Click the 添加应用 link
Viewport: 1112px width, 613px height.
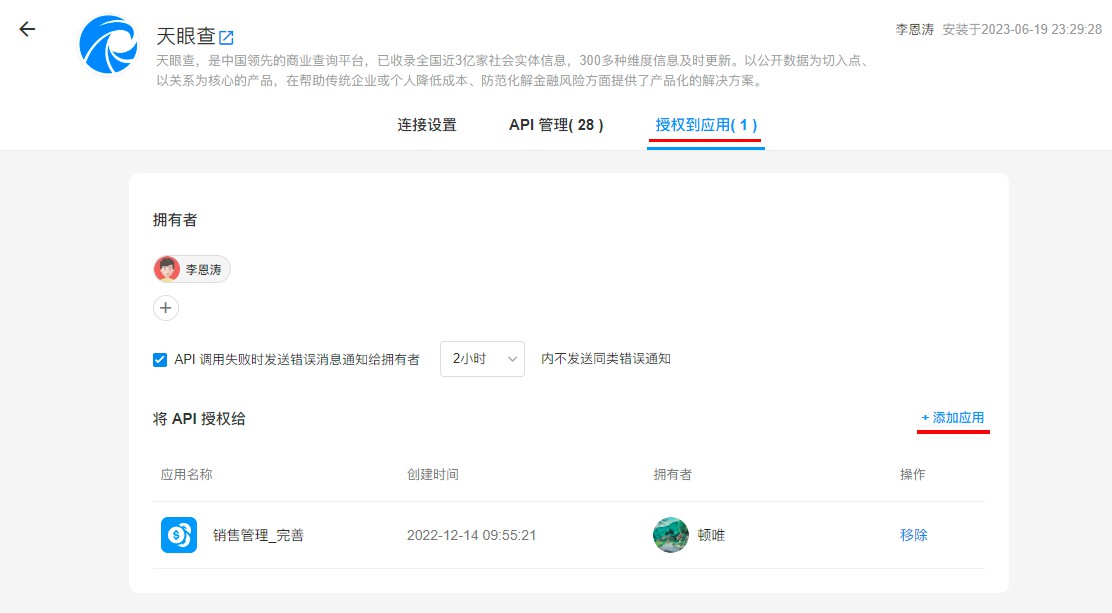coord(953,418)
